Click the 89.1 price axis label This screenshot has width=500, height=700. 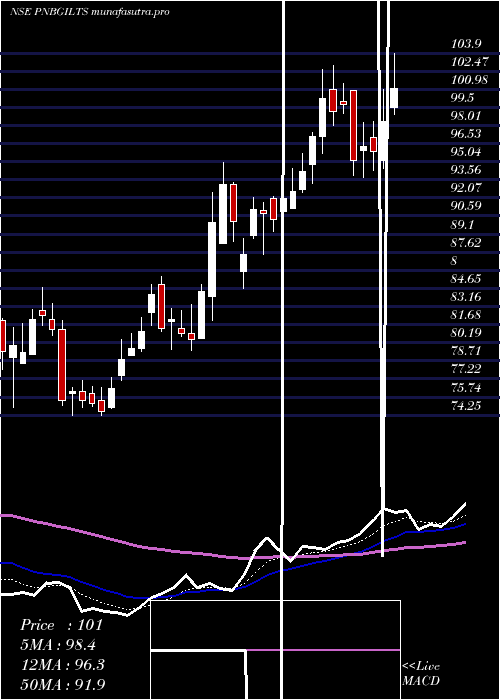coord(463,224)
